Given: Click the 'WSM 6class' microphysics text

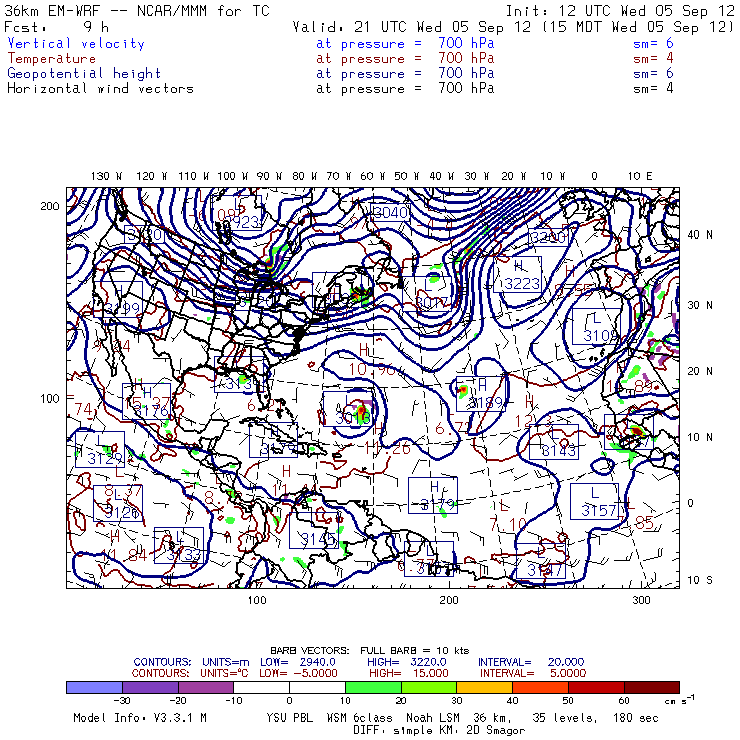Looking at the screenshot, I should (359, 718).
